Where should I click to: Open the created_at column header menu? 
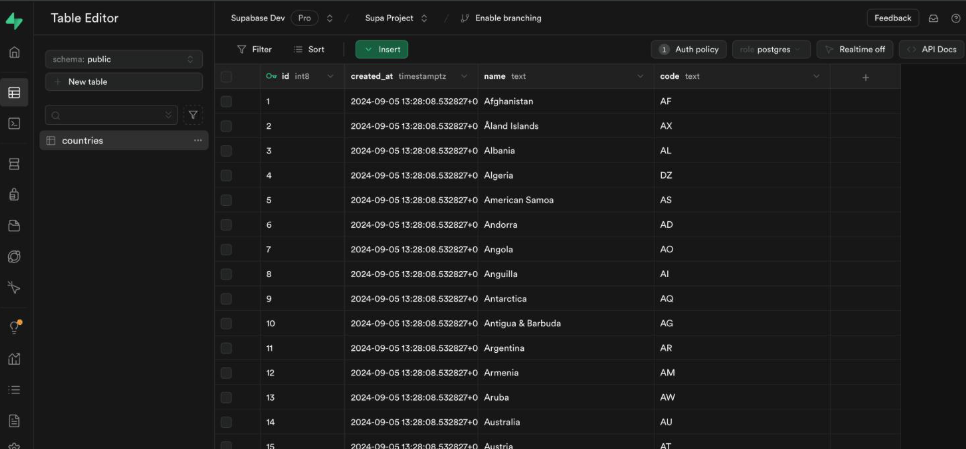click(464, 76)
